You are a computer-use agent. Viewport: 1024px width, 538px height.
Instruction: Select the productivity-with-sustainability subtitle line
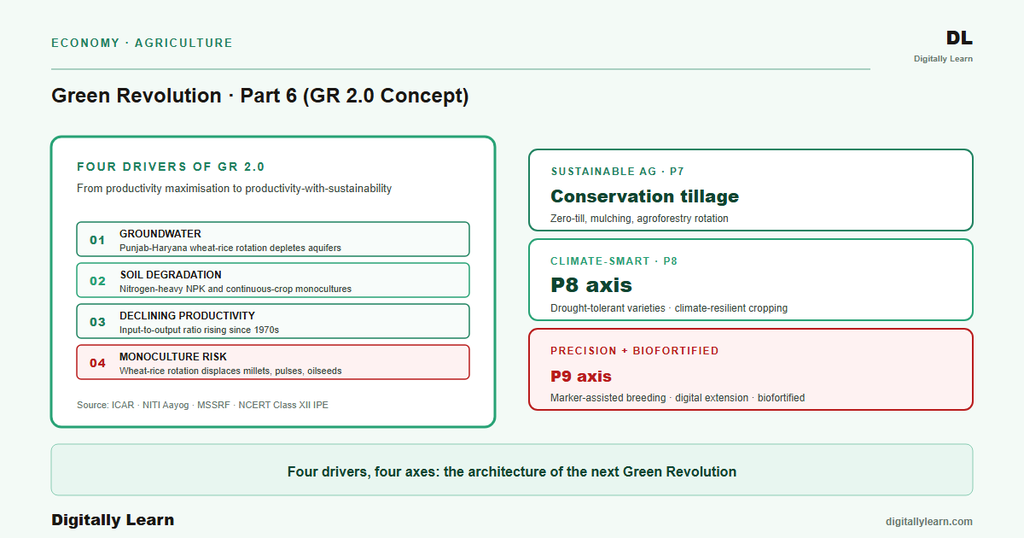[234, 188]
